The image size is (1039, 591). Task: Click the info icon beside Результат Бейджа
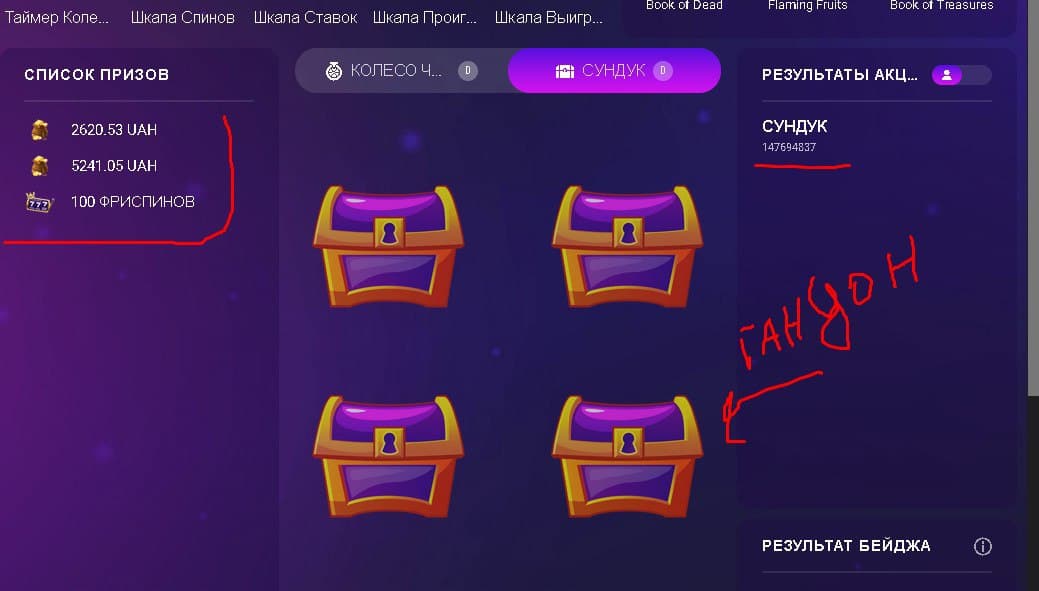pos(983,547)
